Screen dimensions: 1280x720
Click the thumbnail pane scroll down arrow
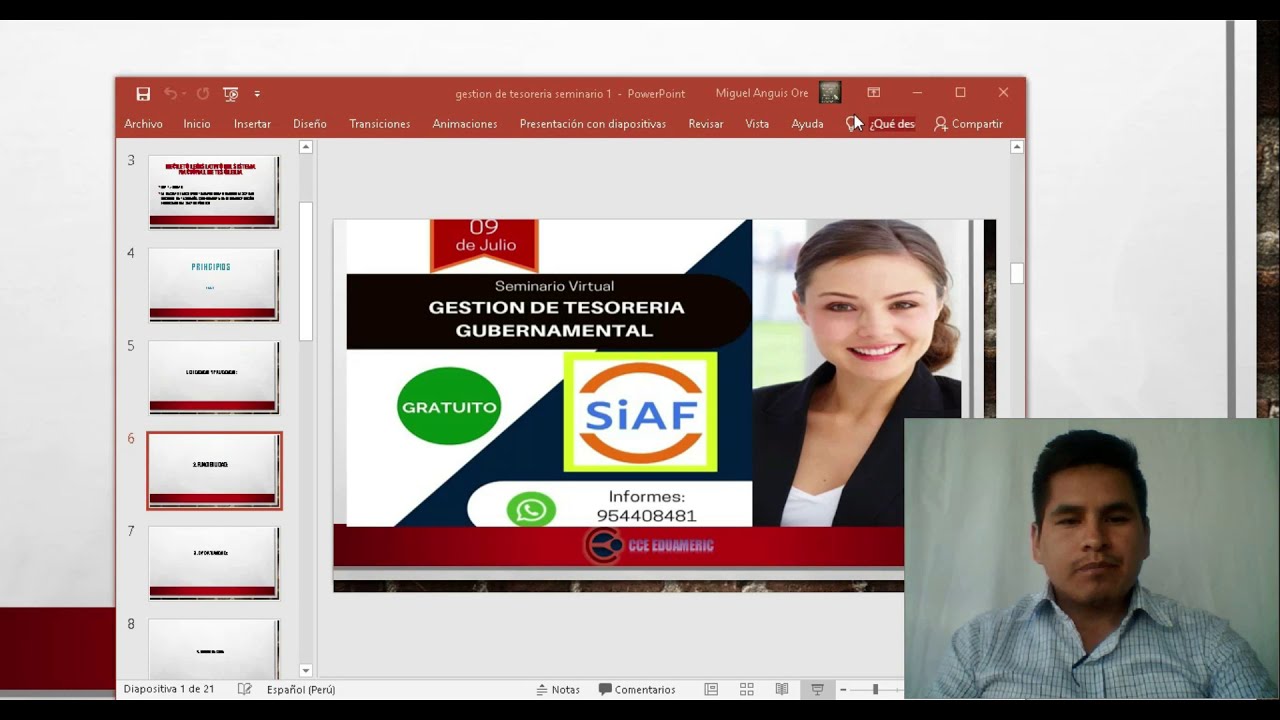click(306, 671)
